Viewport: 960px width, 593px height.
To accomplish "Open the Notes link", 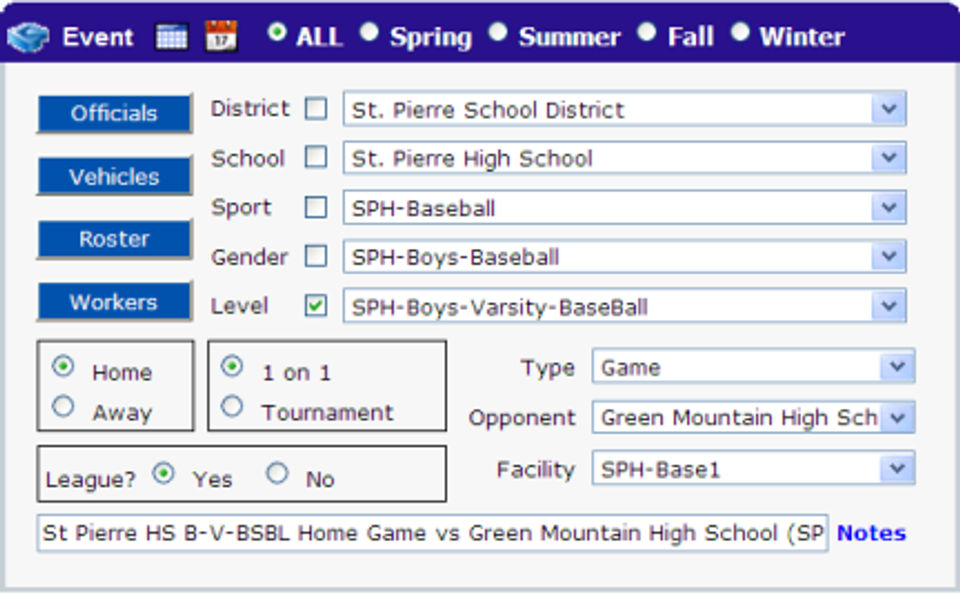I will [x=871, y=533].
